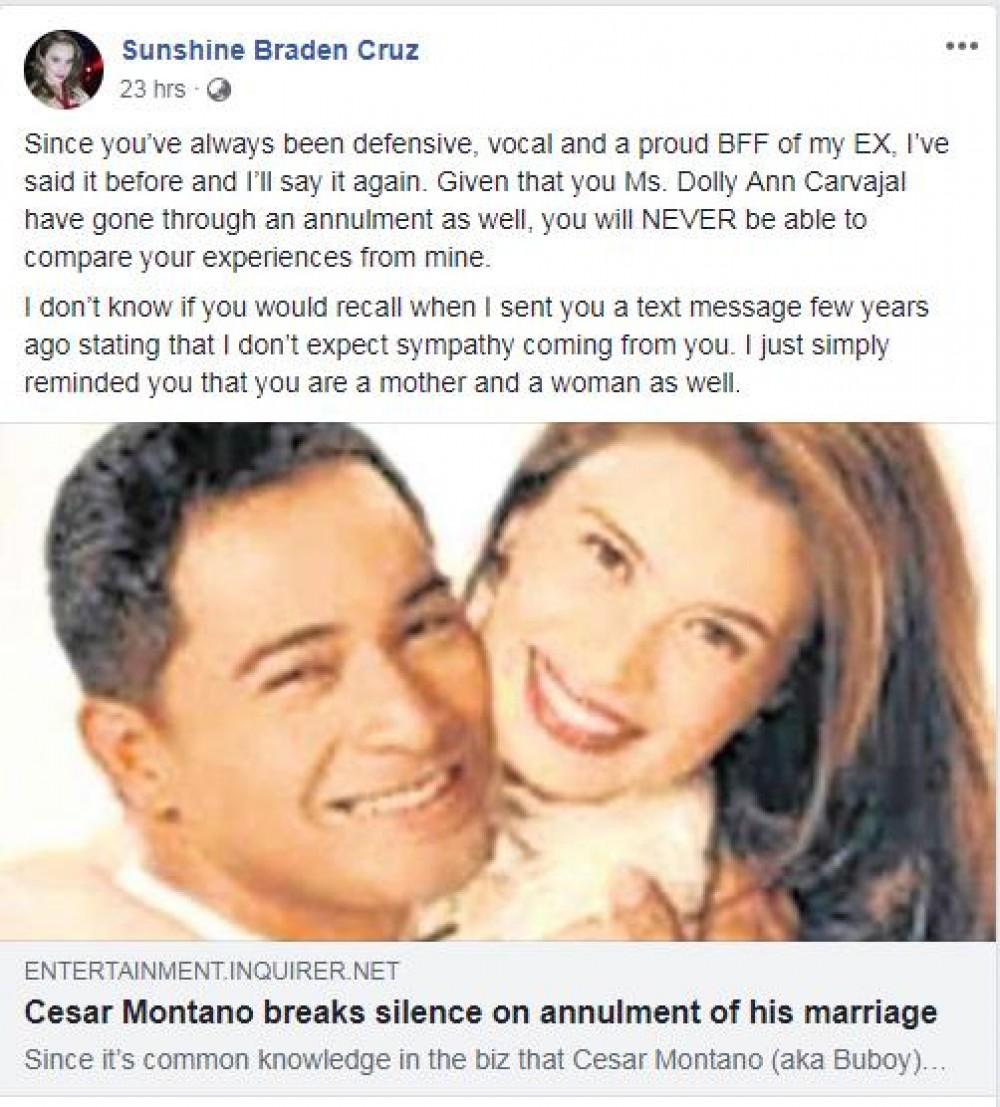Viewport: 1000px width, 1107px height.
Task: Click the "23 hrs" post timestamp
Action: tap(152, 90)
